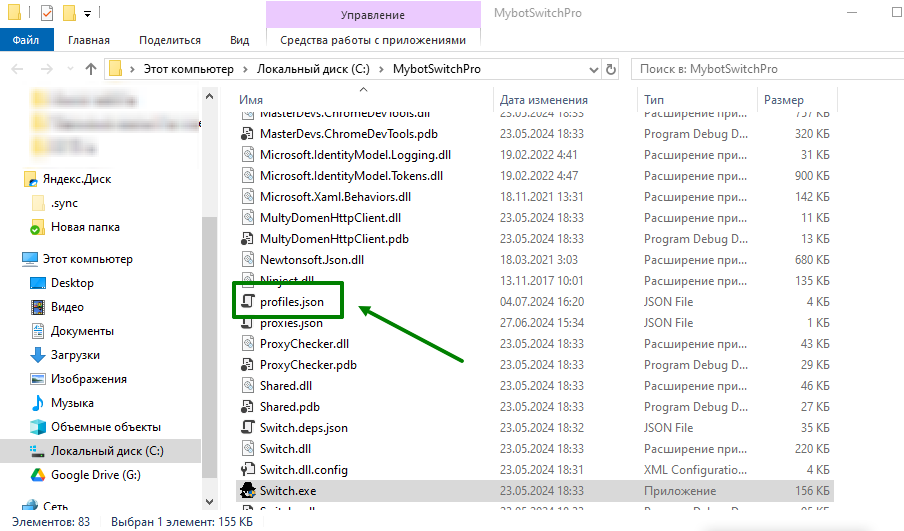Select Яндекс.Диск in navigation pane
Screen dimensions: 904x531
[77, 179]
